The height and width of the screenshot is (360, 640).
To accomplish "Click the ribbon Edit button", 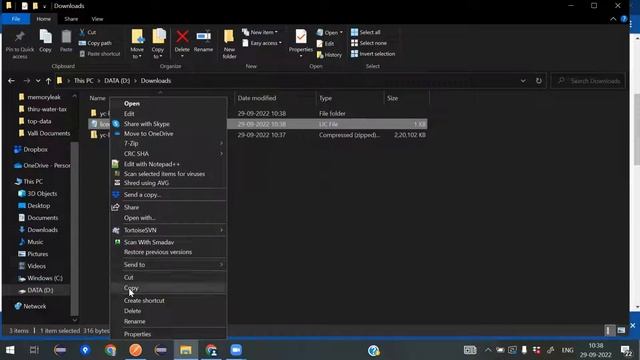I will (325, 43).
